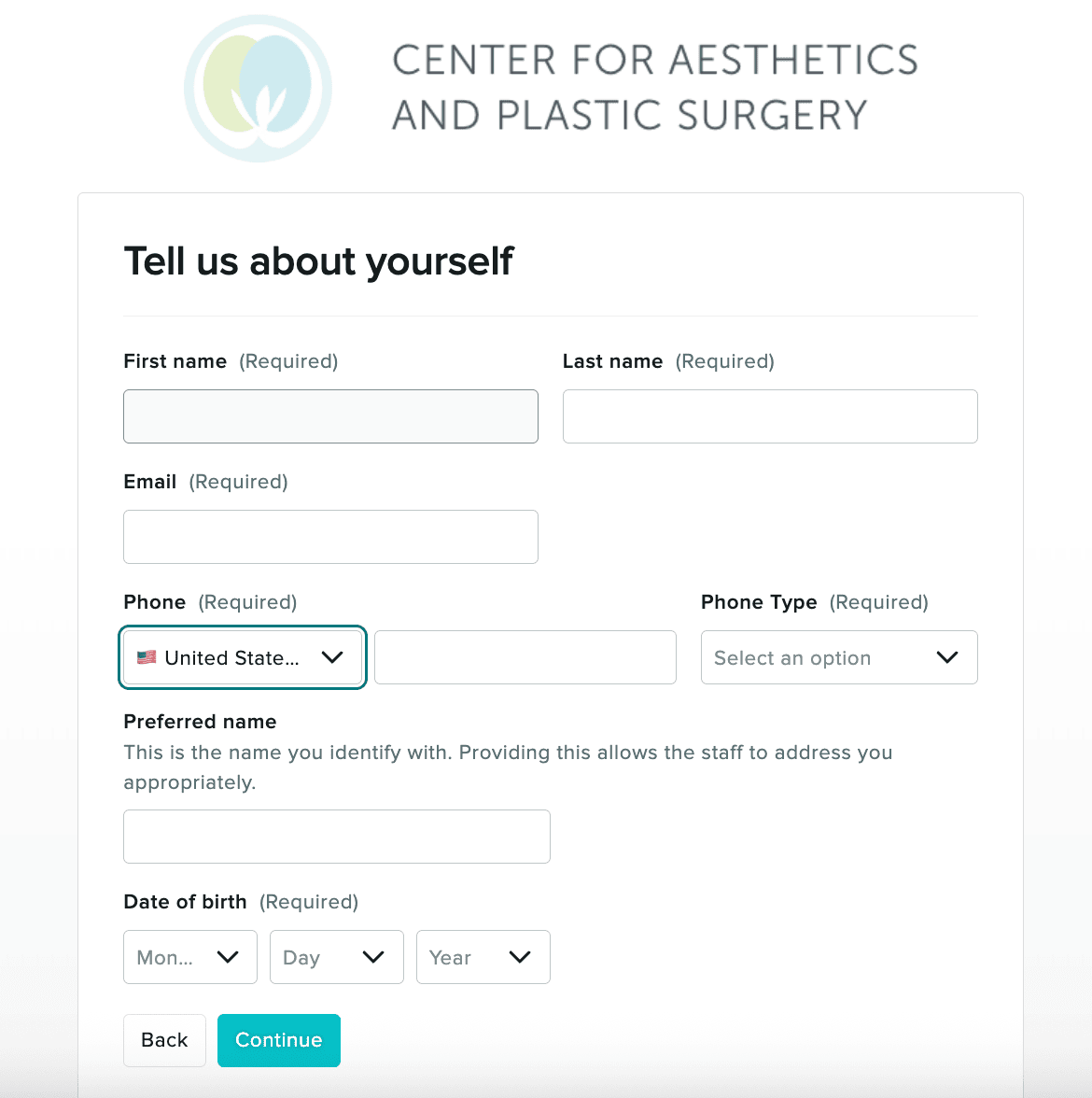Image resolution: width=1092 pixels, height=1098 pixels.
Task: Click the phone number input field
Action: [x=525, y=657]
